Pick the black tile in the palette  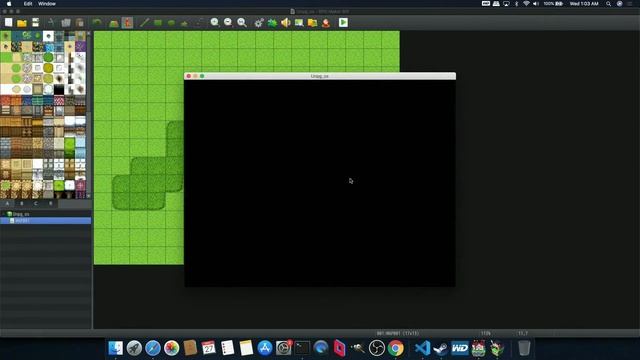[x=59, y=89]
